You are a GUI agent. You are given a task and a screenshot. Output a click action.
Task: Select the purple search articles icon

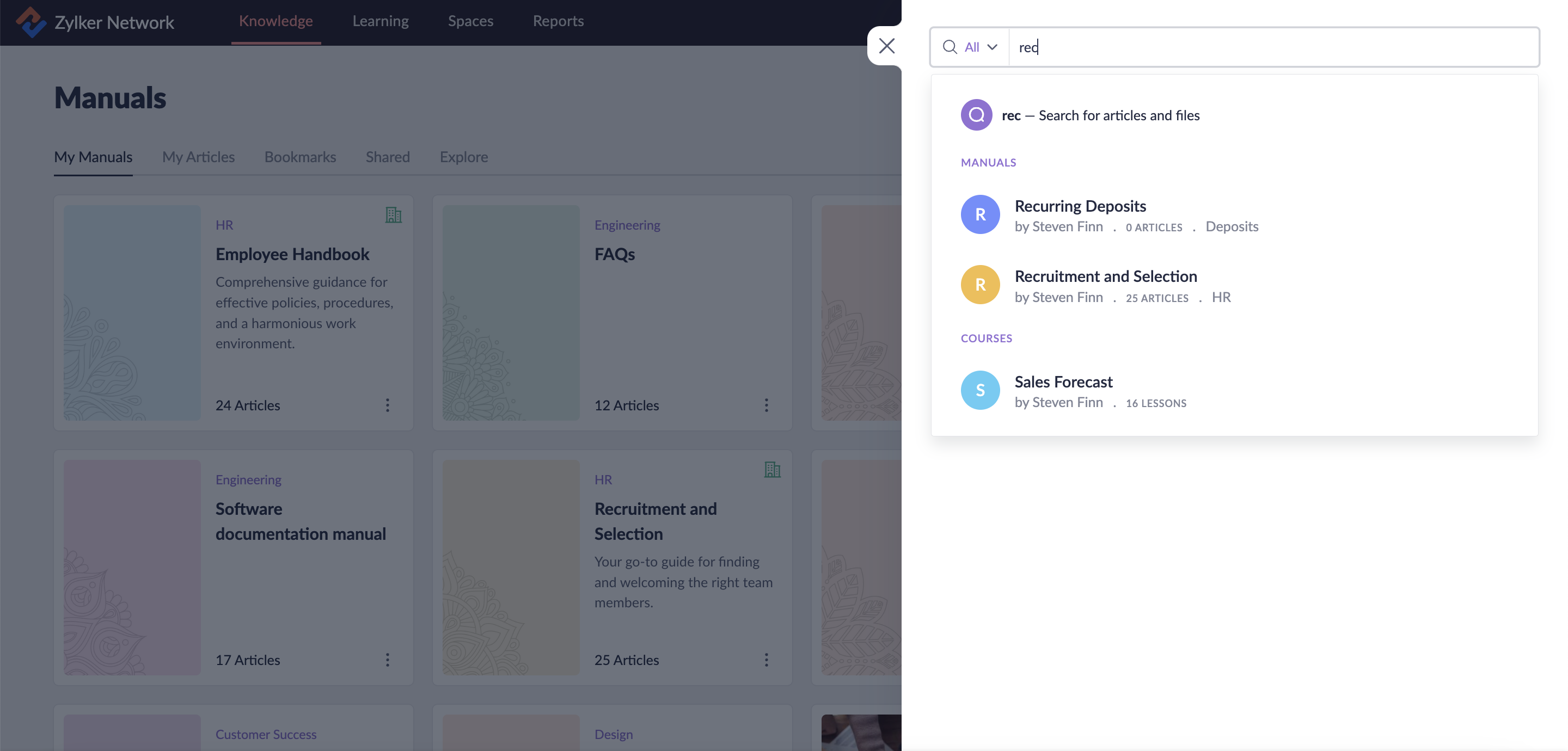[x=976, y=114]
